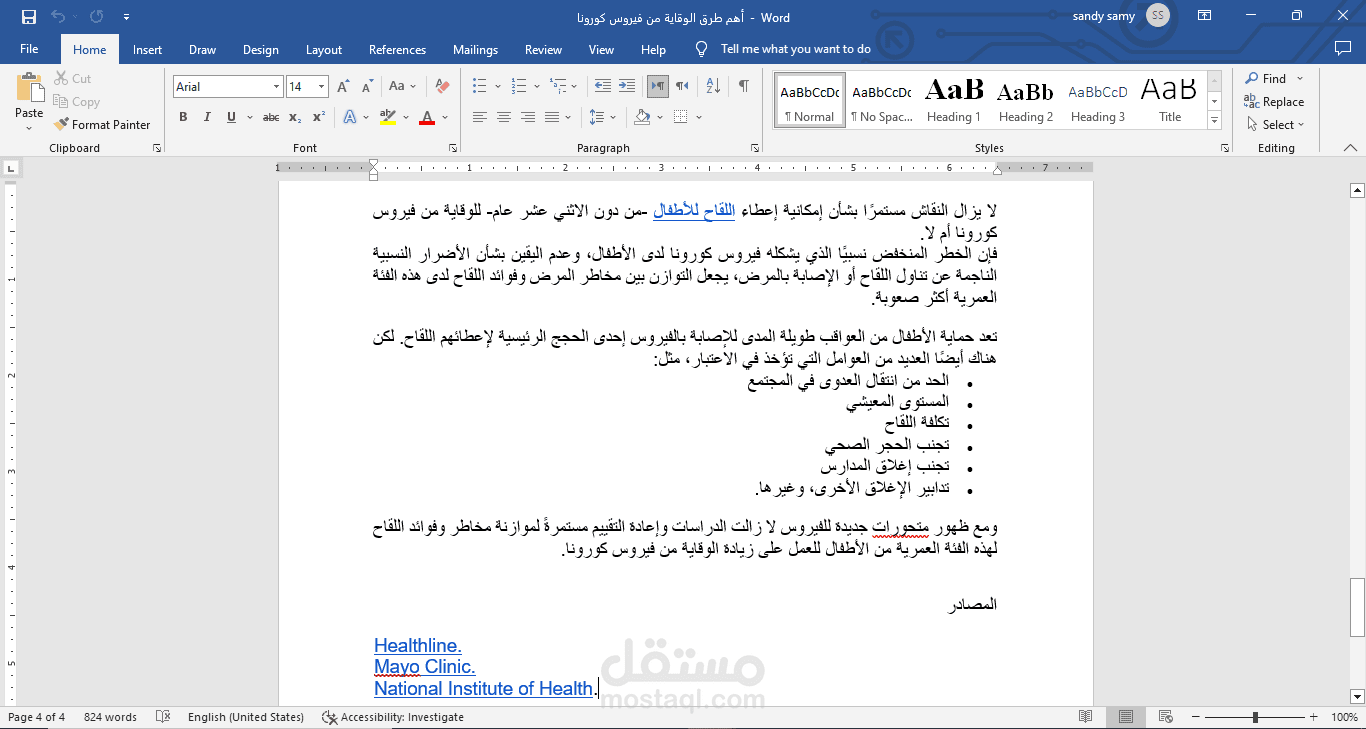The height and width of the screenshot is (729, 1366).
Task: Go to the References tab
Action: coord(397,49)
